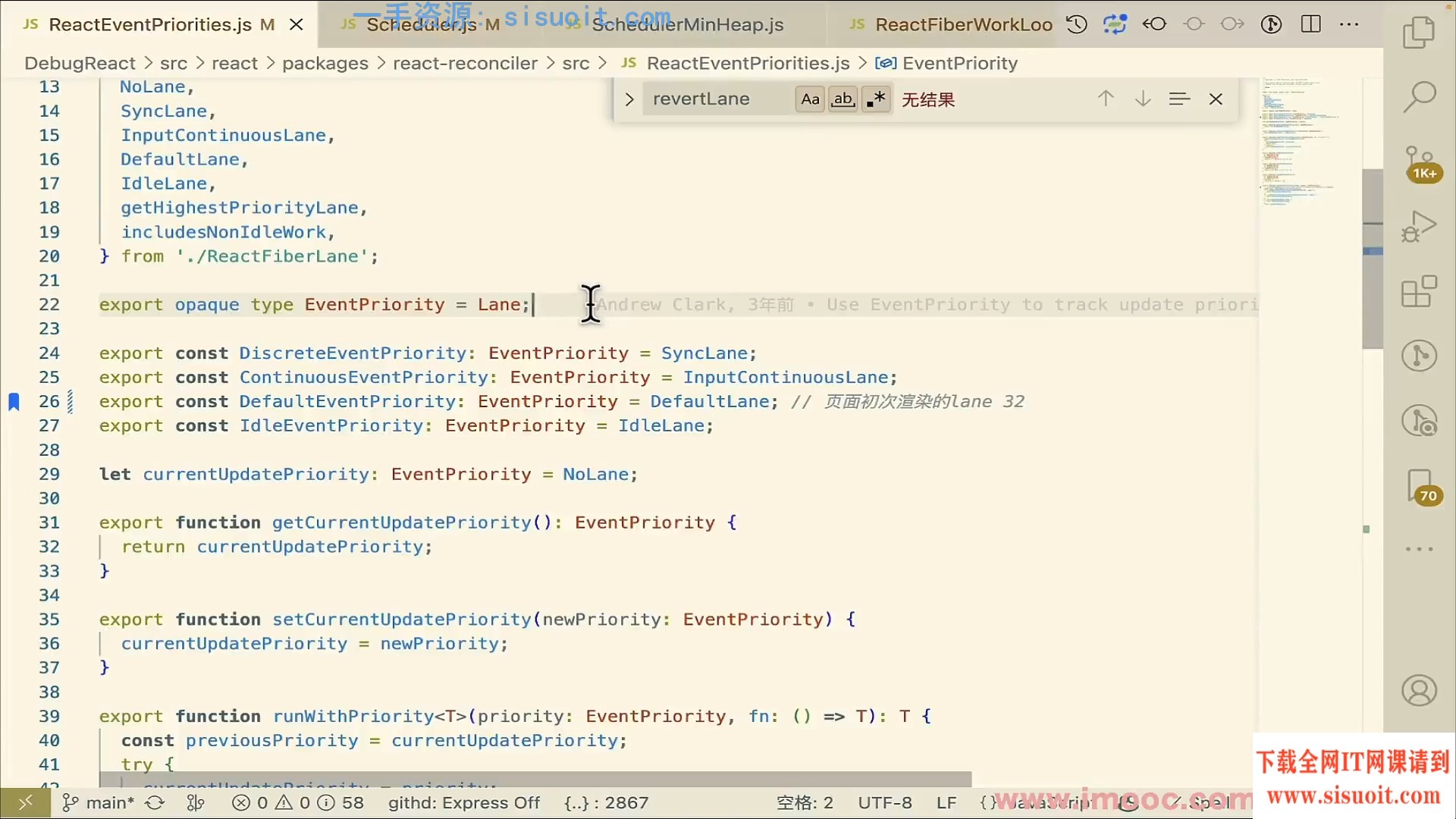Open More Actions ellipsis in editor toolbar
Screen dimensions: 1456x819
pyautogui.click(x=1350, y=24)
